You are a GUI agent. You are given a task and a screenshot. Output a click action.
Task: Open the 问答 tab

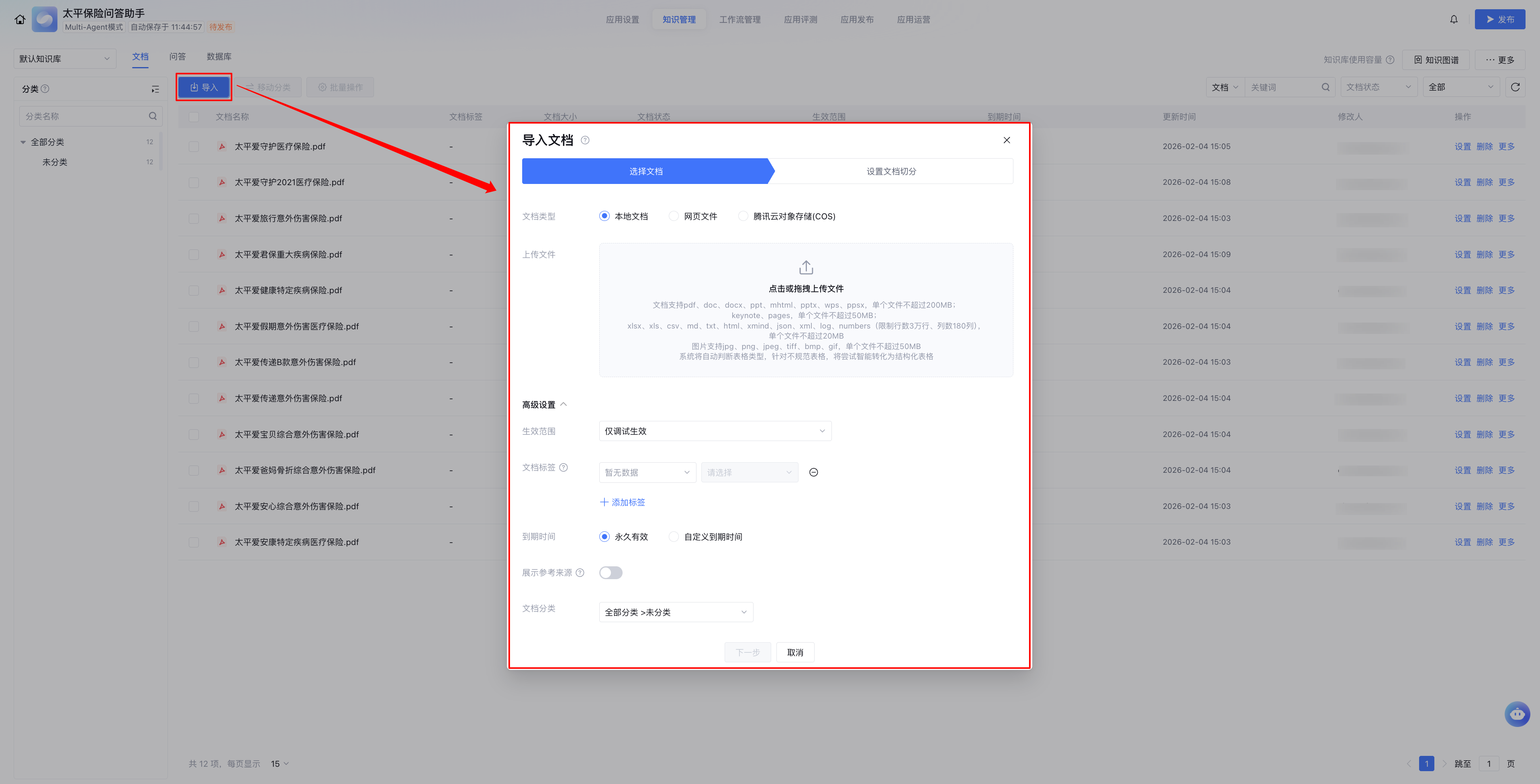click(177, 57)
